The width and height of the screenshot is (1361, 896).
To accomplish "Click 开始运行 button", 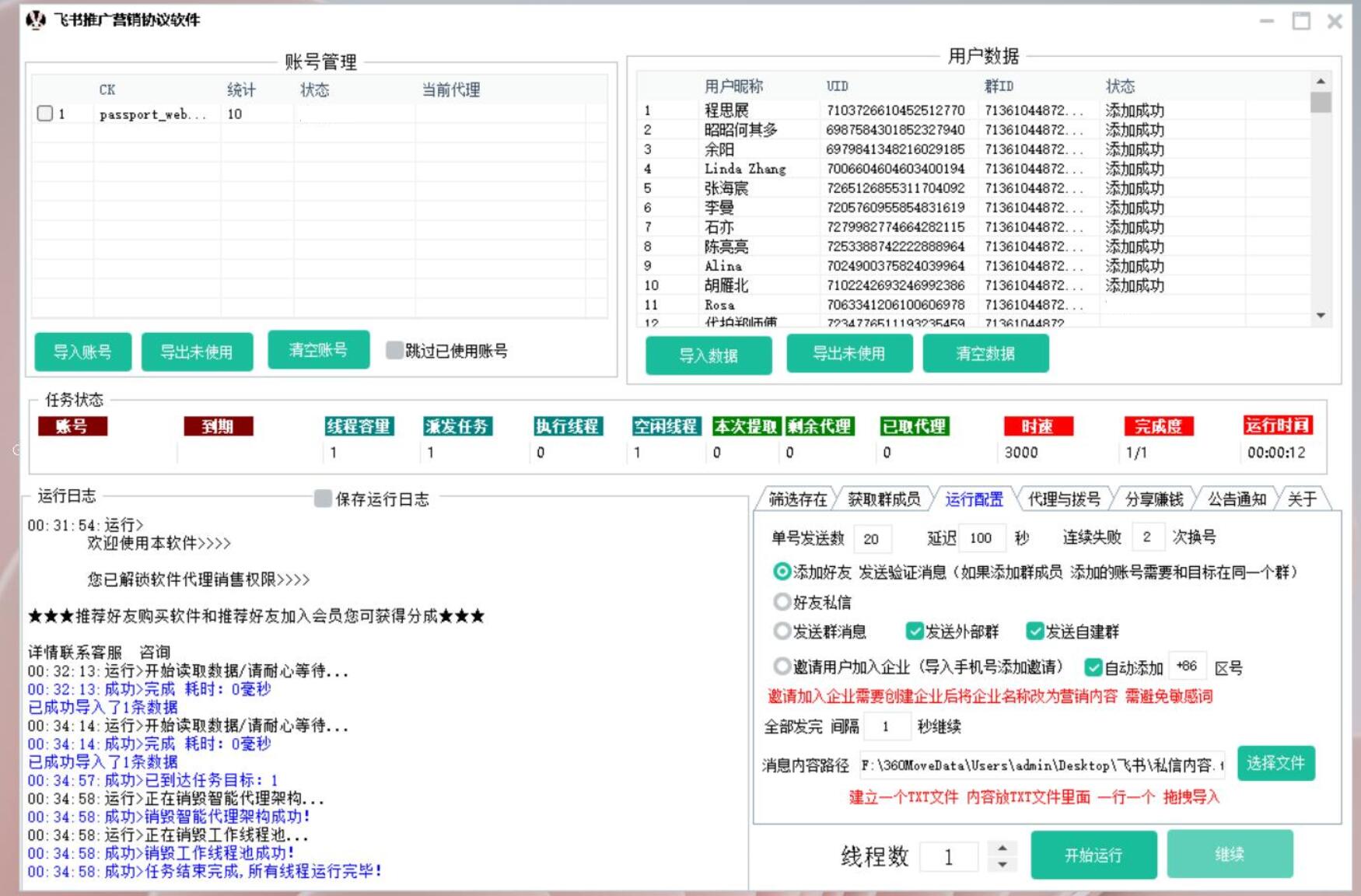I will point(1093,855).
